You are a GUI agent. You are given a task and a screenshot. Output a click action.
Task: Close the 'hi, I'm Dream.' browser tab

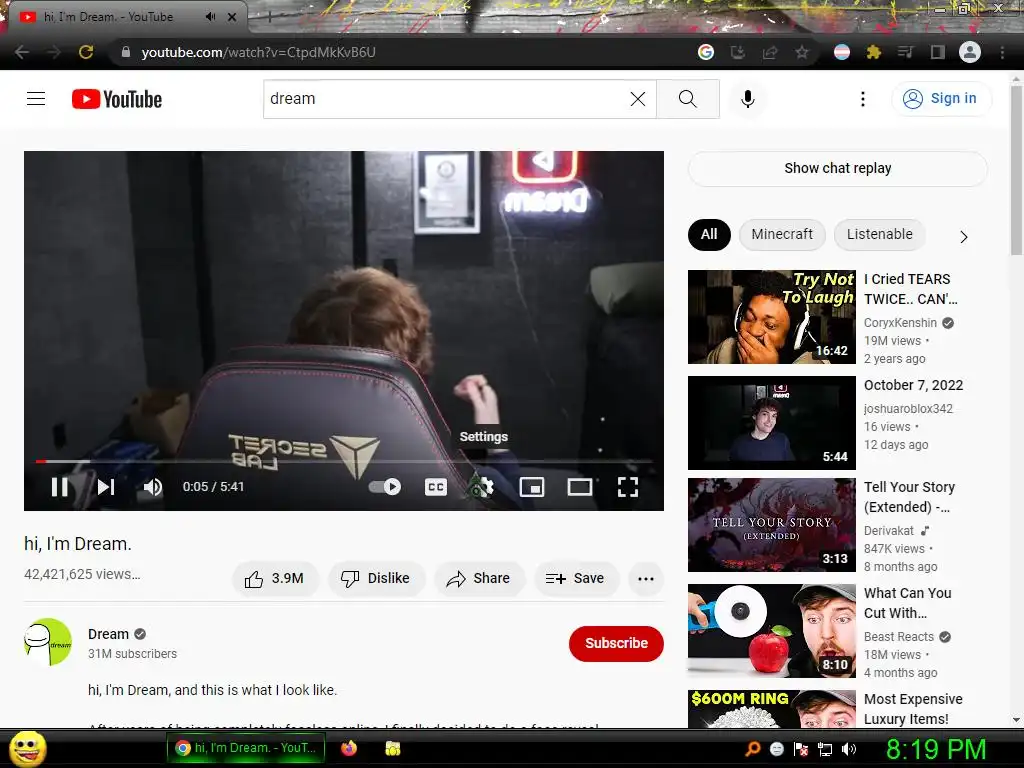click(232, 17)
